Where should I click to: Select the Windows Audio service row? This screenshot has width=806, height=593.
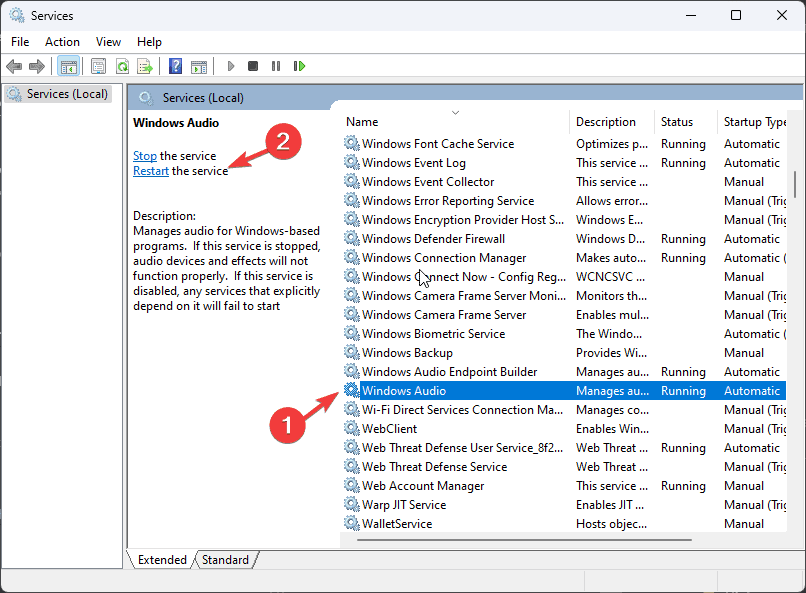tap(563, 391)
